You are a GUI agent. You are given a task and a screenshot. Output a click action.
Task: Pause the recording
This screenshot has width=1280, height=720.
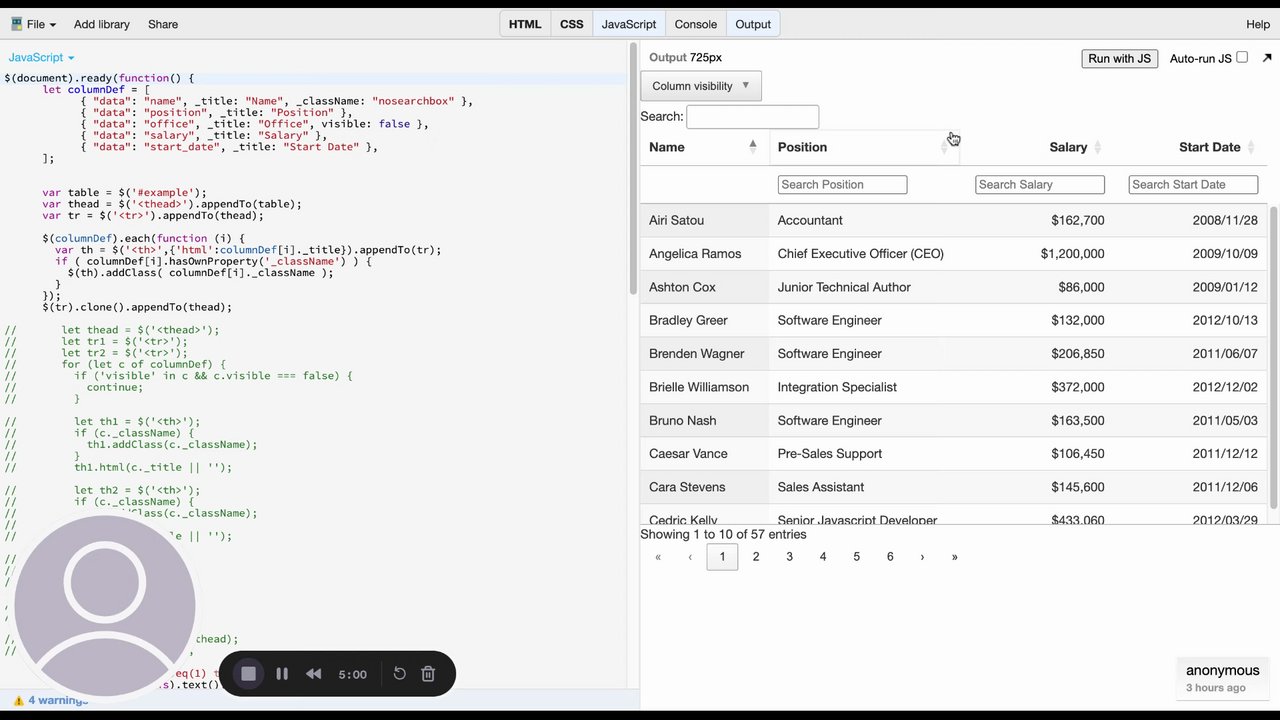[282, 674]
